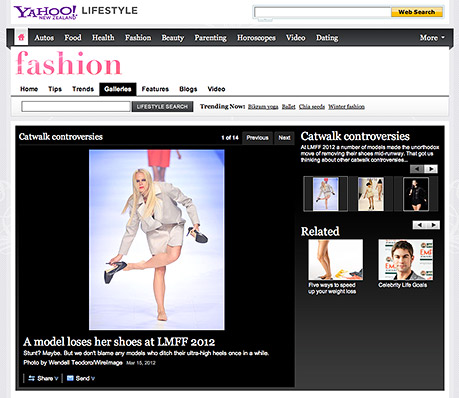Image resolution: width=459 pixels, height=398 pixels.
Task: Go to next Related items with right arrow
Action: click(x=433, y=225)
